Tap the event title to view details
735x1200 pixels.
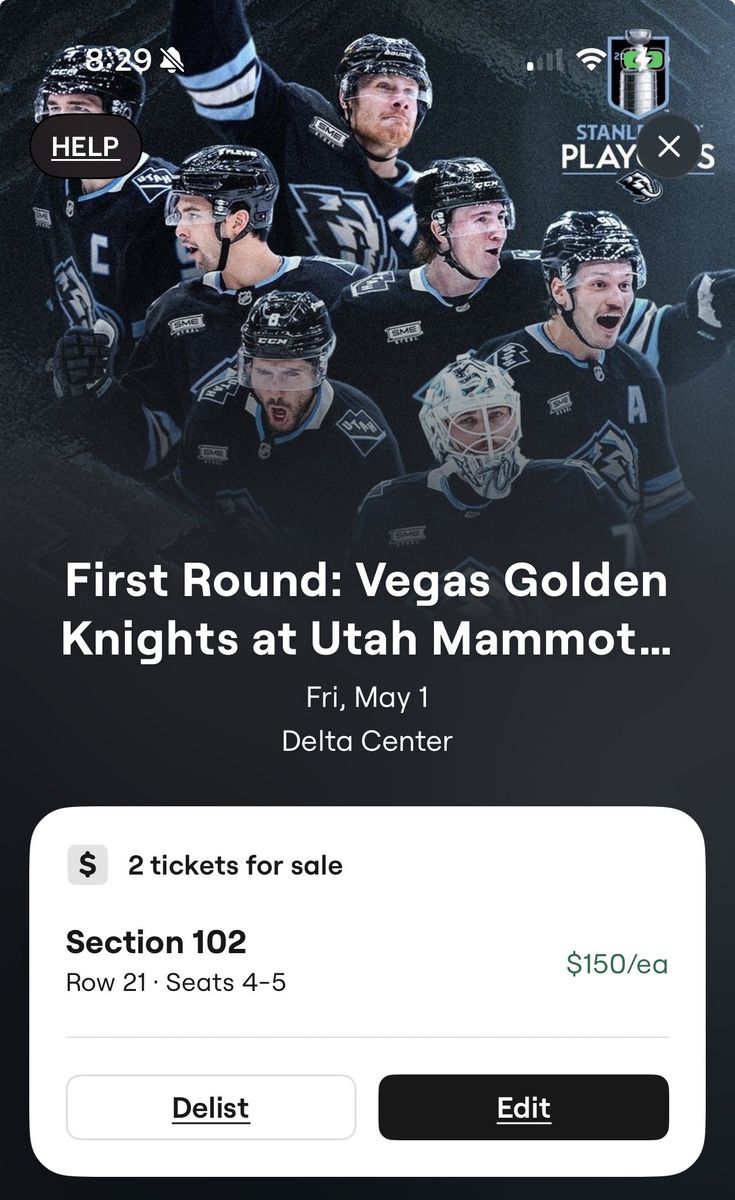pos(367,605)
